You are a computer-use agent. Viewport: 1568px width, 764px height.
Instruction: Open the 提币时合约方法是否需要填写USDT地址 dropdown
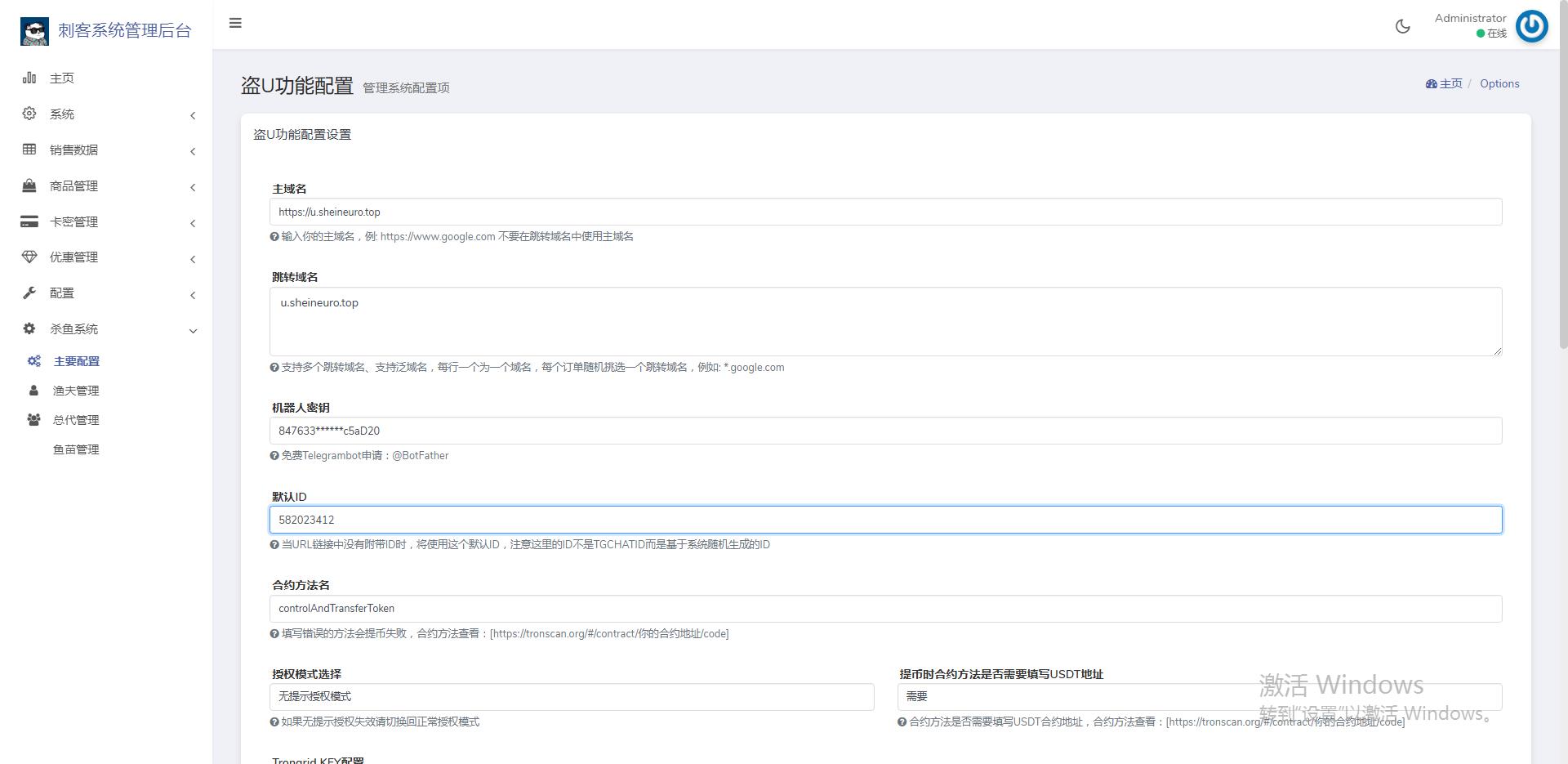pos(1199,697)
